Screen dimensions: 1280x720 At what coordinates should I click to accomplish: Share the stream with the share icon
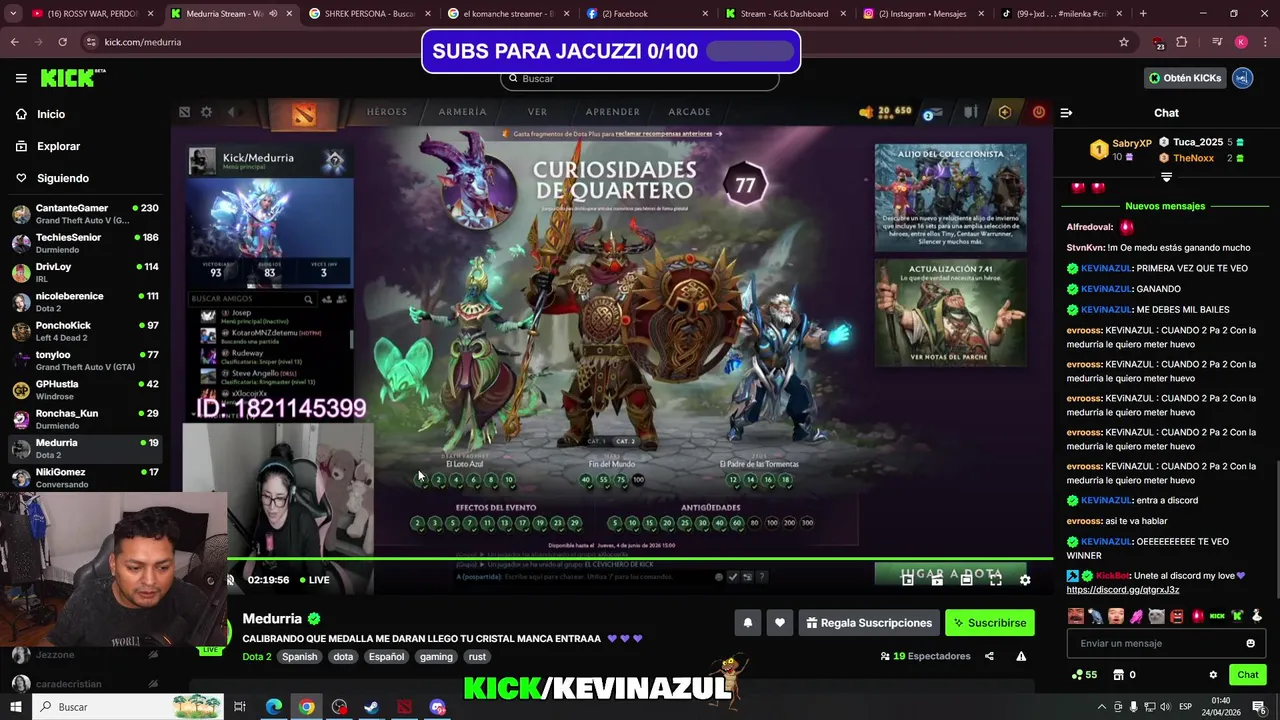pos(989,656)
